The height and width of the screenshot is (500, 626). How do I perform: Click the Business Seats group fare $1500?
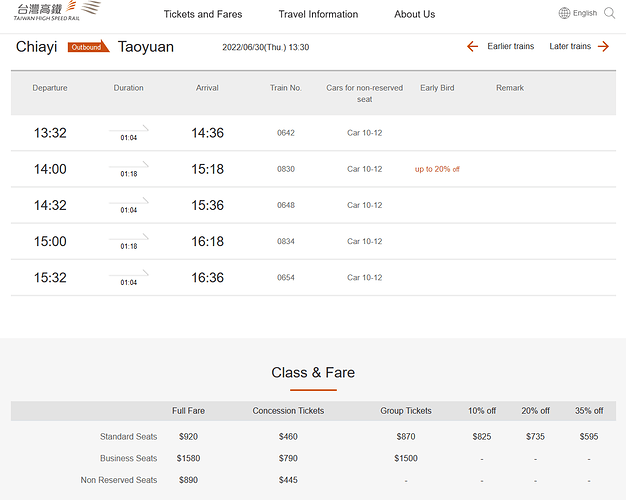[406, 458]
